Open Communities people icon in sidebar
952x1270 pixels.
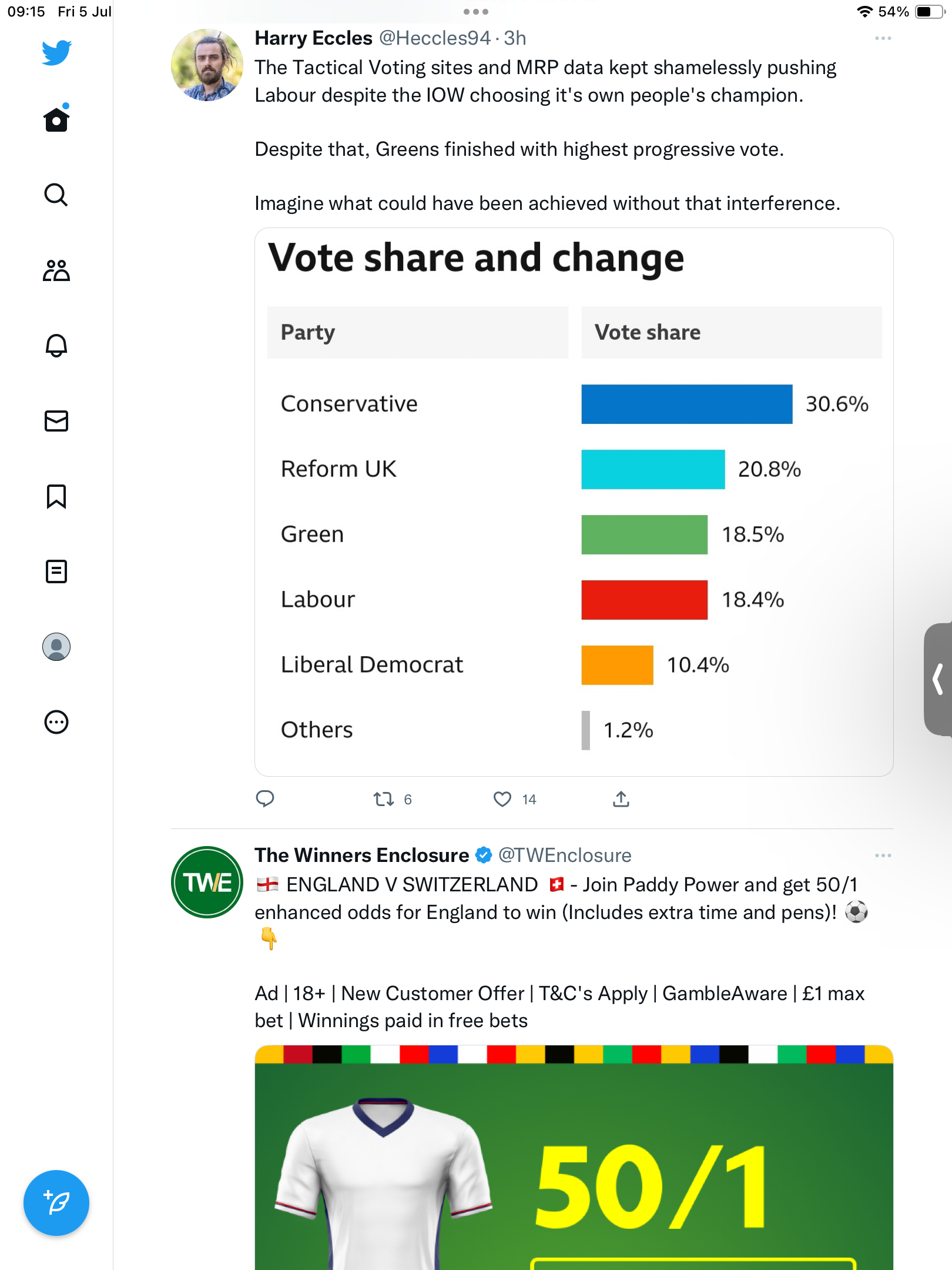pyautogui.click(x=56, y=270)
